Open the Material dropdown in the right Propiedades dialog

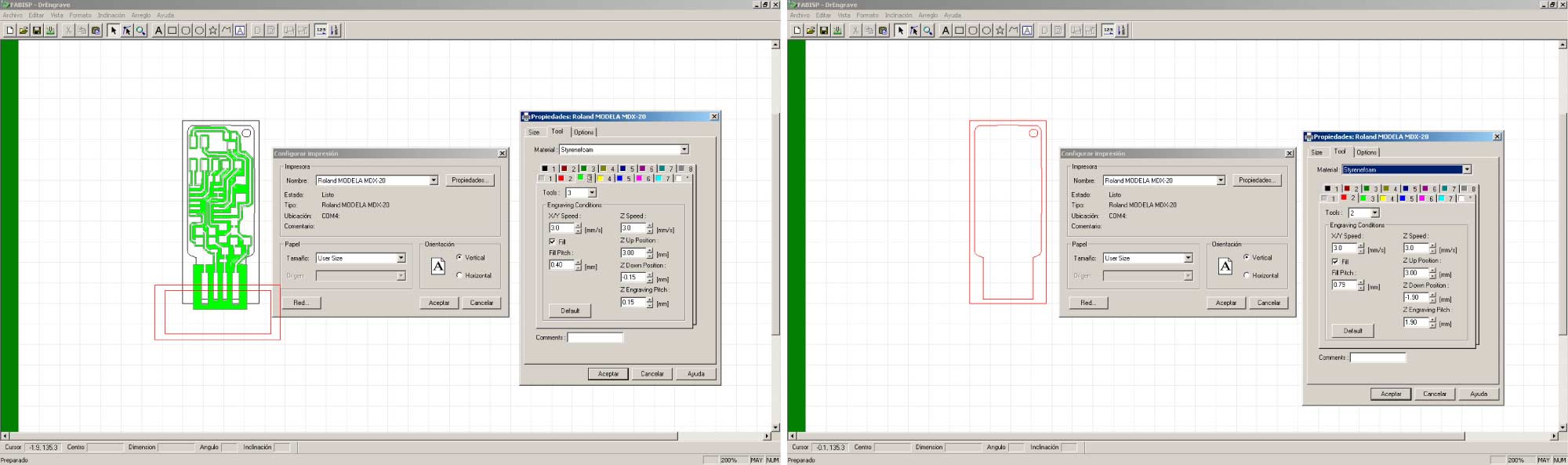click(1467, 169)
